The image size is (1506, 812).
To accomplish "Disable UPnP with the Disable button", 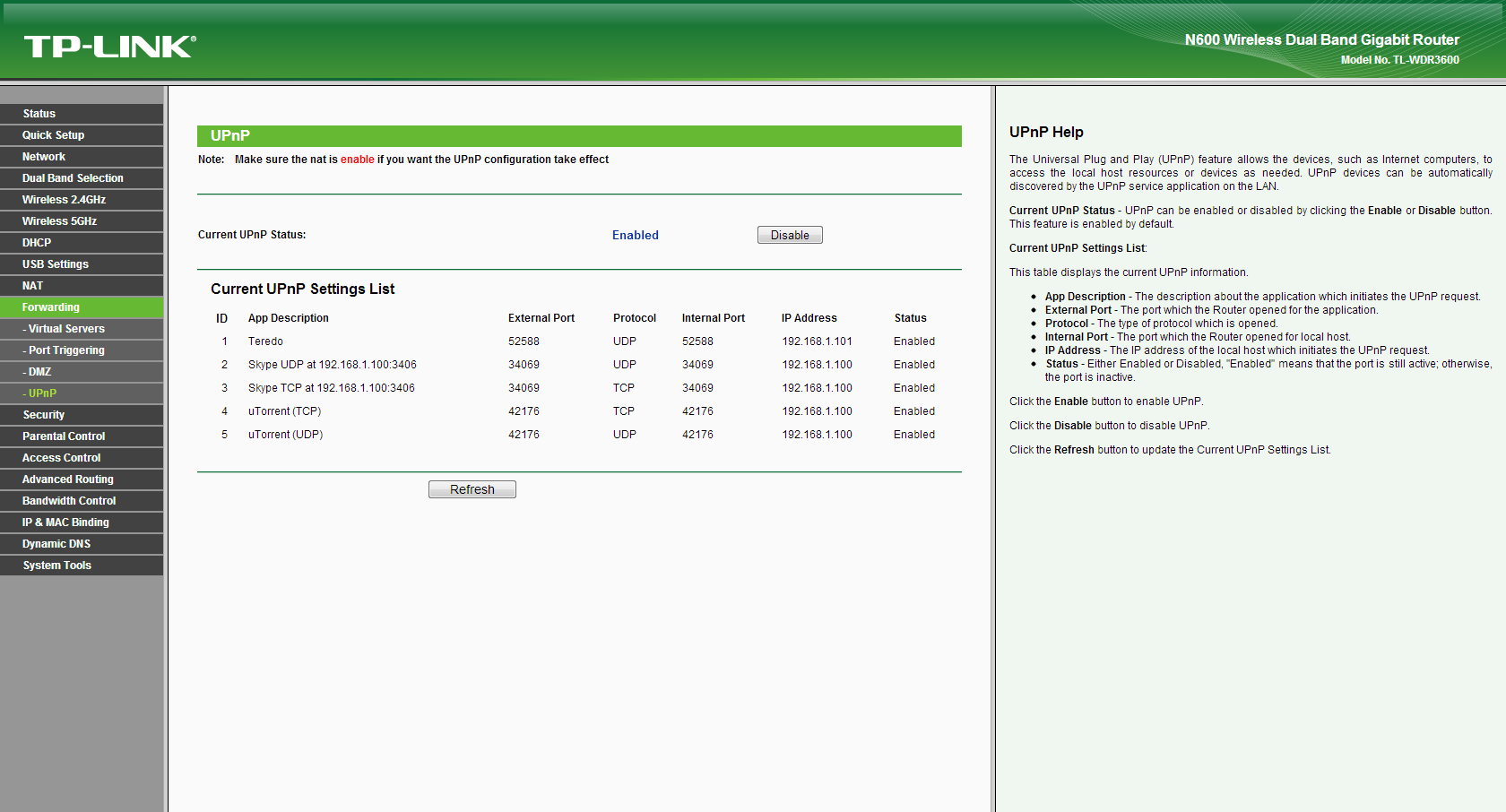I will (790, 235).
